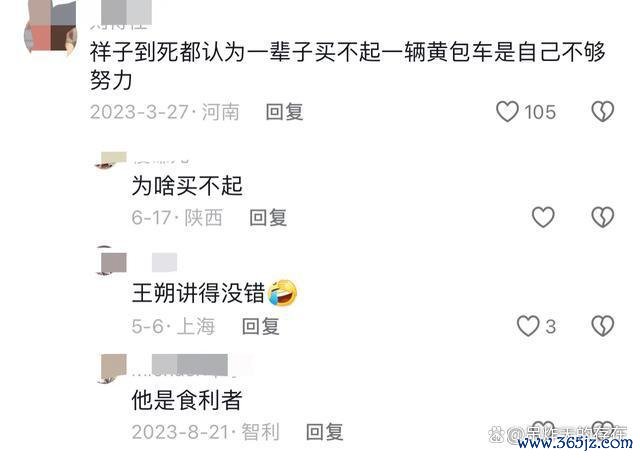Dislike the 王朔讲得没错 reply
Viewport: 640px width, 458px height.
pyautogui.click(x=603, y=326)
